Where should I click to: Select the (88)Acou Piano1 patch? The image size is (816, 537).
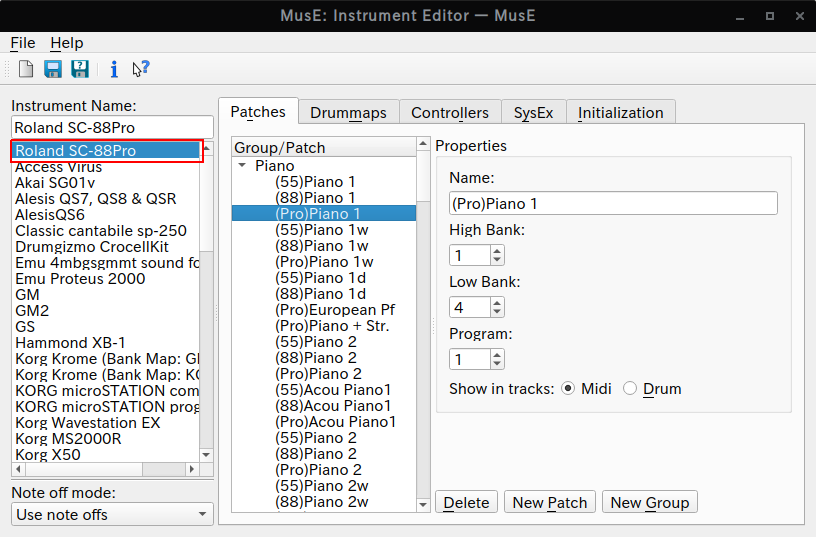click(x=324, y=405)
